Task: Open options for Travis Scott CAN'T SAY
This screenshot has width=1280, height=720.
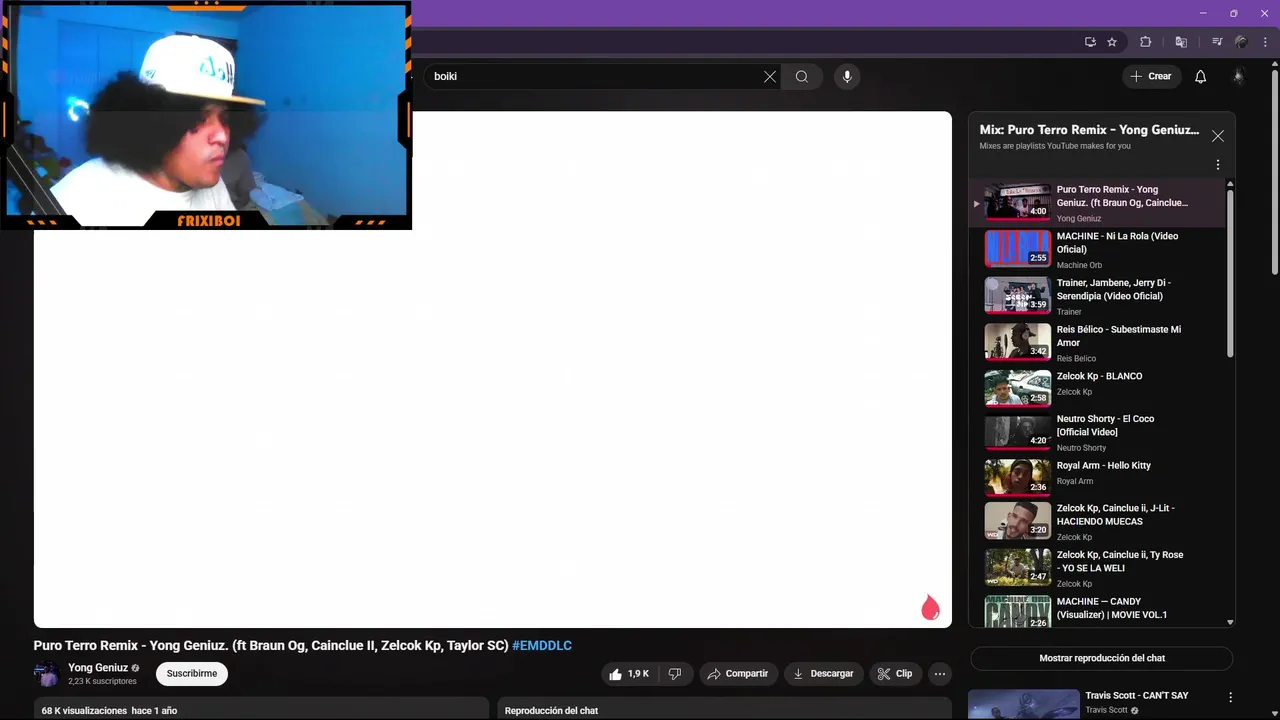Action: tap(1231, 697)
